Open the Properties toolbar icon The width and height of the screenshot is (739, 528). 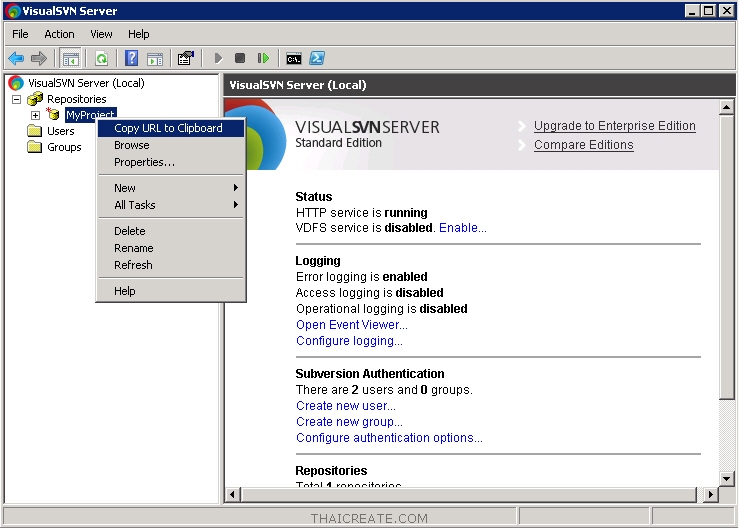(186, 58)
